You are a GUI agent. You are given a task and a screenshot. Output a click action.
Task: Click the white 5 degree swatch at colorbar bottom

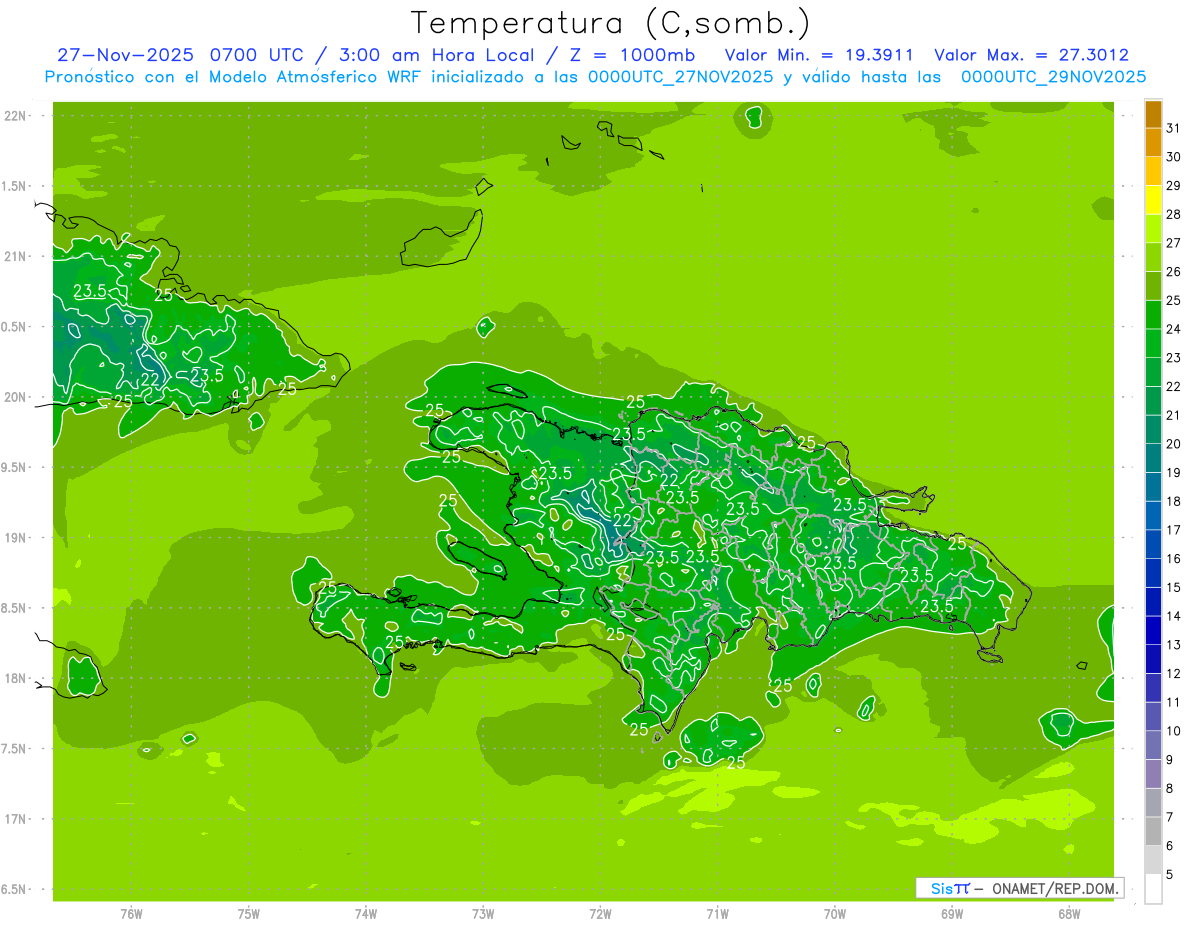pyautogui.click(x=1153, y=889)
